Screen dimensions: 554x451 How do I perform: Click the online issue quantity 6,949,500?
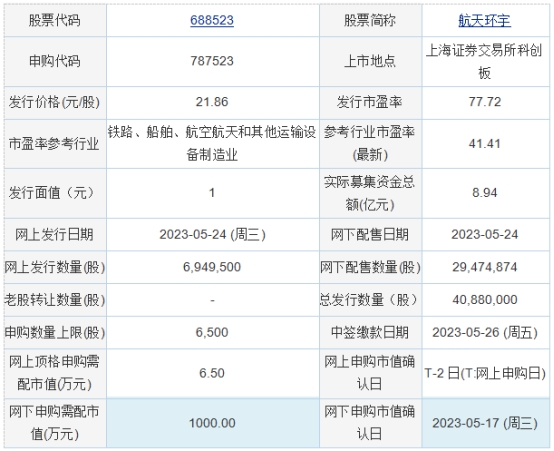click(x=212, y=267)
